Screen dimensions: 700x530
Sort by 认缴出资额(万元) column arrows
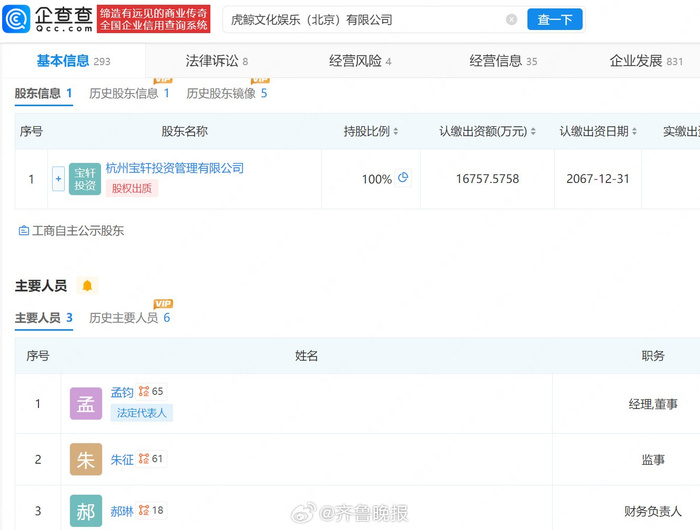pyautogui.click(x=533, y=131)
